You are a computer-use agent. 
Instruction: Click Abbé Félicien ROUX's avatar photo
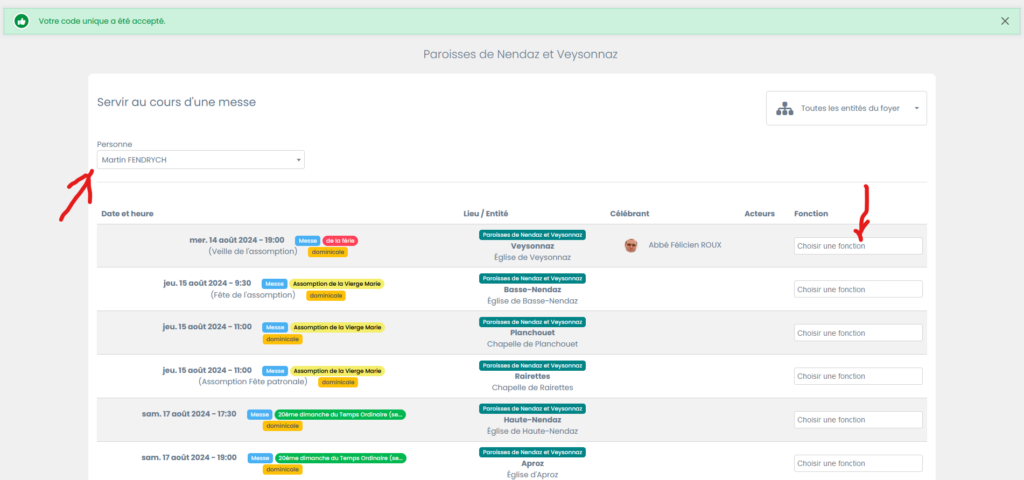631,245
